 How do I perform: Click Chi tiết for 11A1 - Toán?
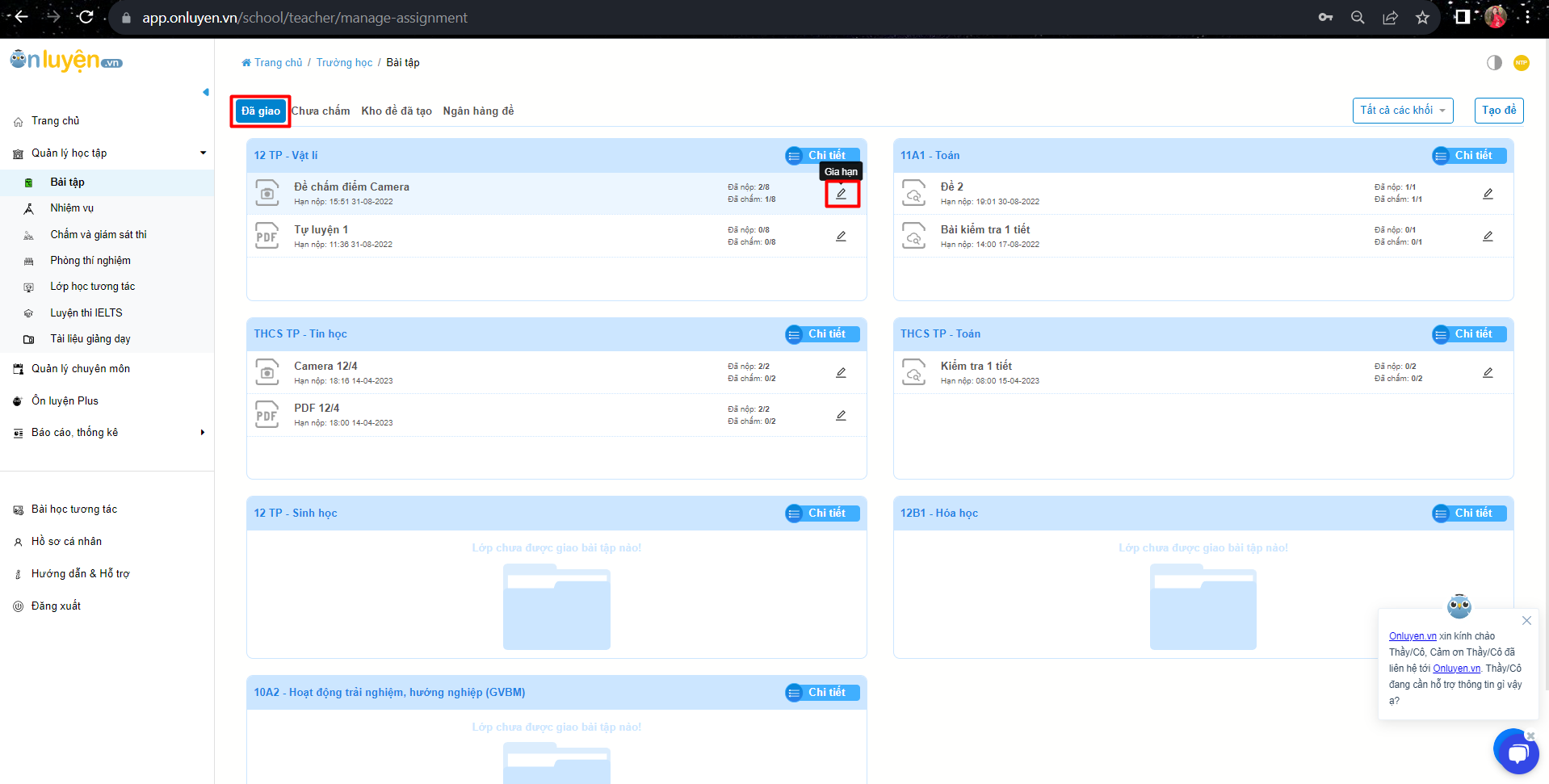point(1469,156)
